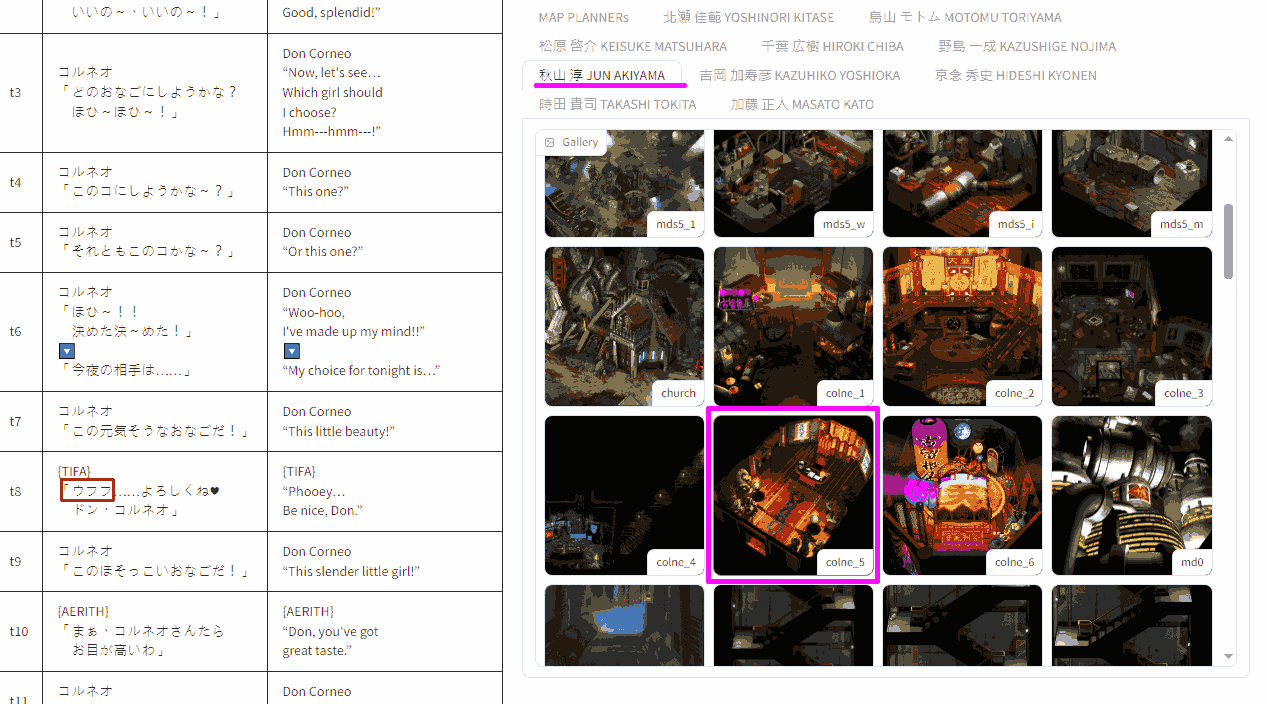Viewport: 1267px width, 704px height.
Task: Open the mds5_w map thumbnail
Action: pyautogui.click(x=793, y=183)
